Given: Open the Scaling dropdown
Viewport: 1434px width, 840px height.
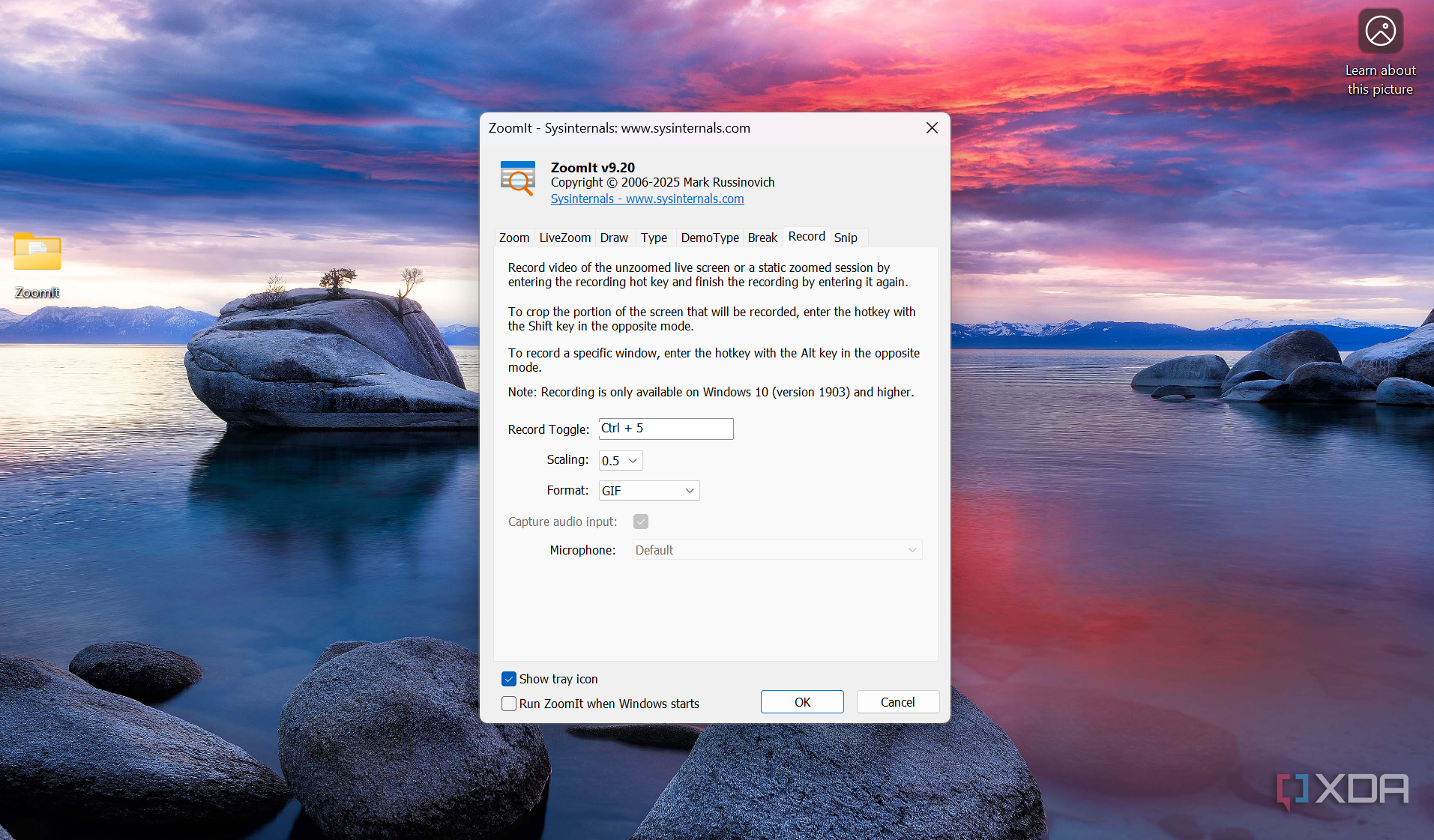Looking at the screenshot, I should (621, 461).
